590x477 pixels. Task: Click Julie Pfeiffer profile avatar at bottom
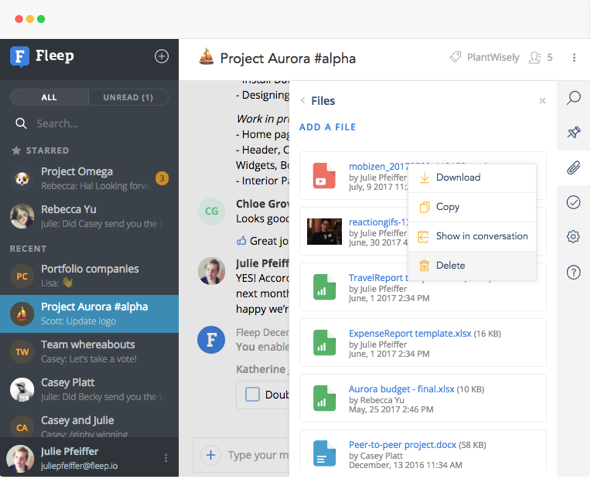point(20,459)
